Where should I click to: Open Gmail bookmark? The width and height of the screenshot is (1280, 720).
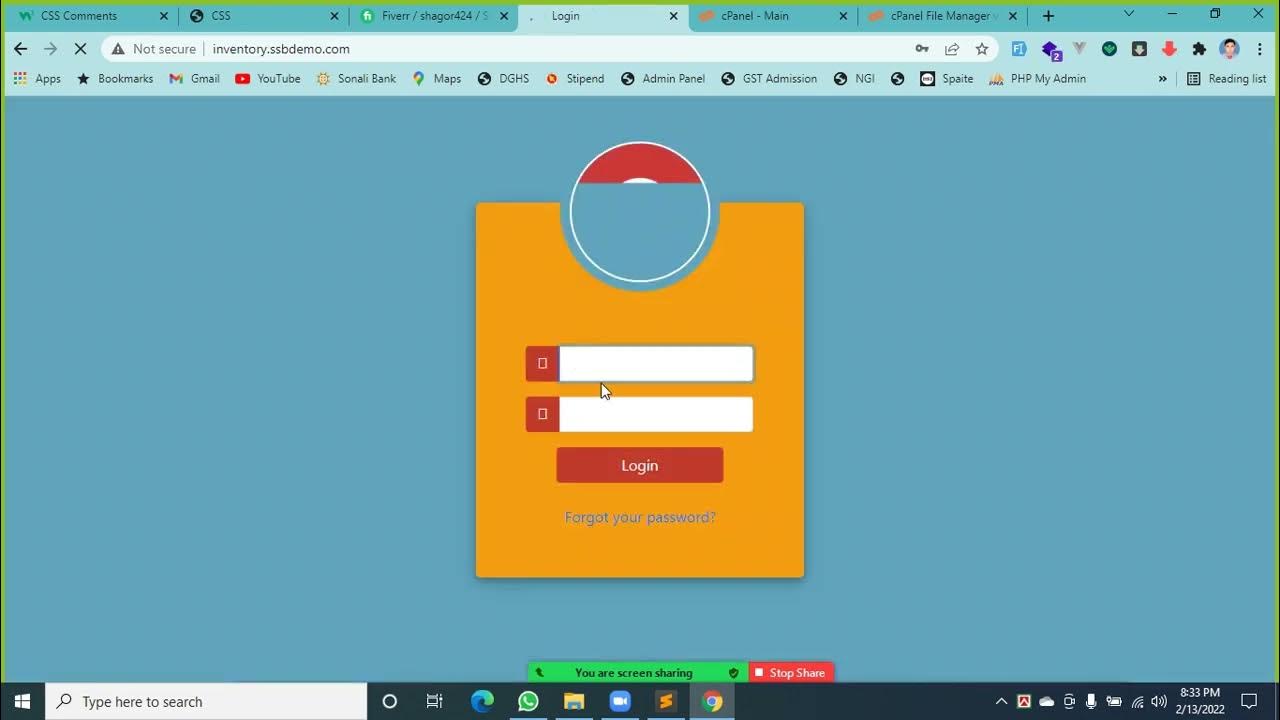click(194, 79)
